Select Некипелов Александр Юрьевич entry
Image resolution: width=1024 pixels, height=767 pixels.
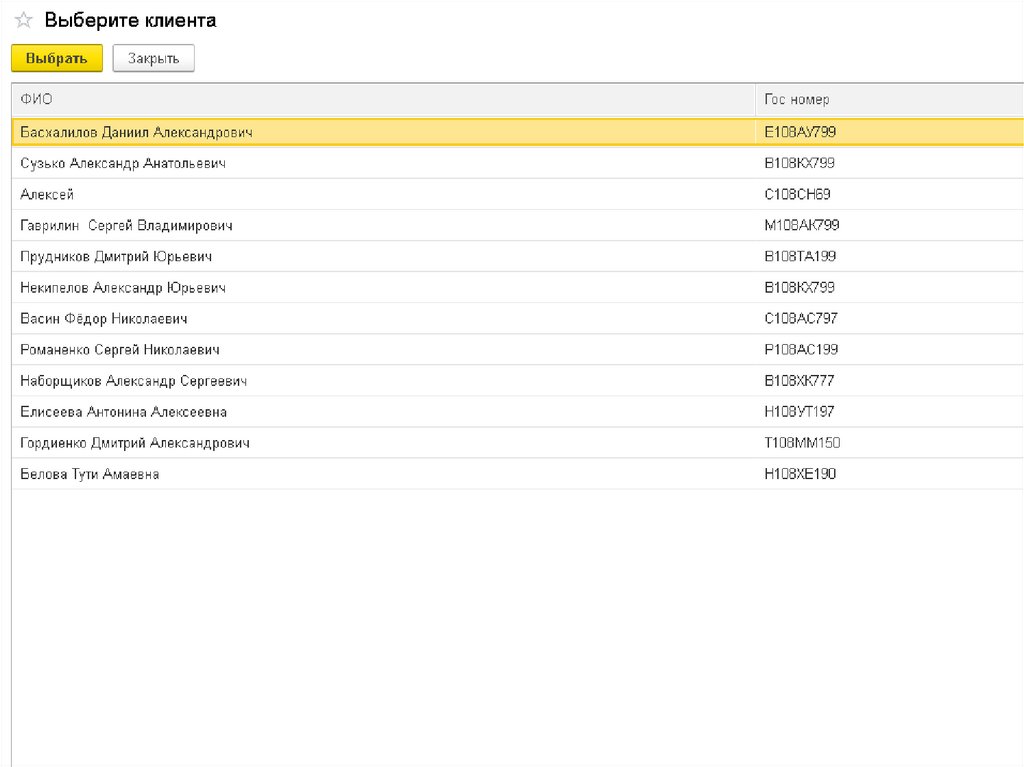[x=123, y=288]
